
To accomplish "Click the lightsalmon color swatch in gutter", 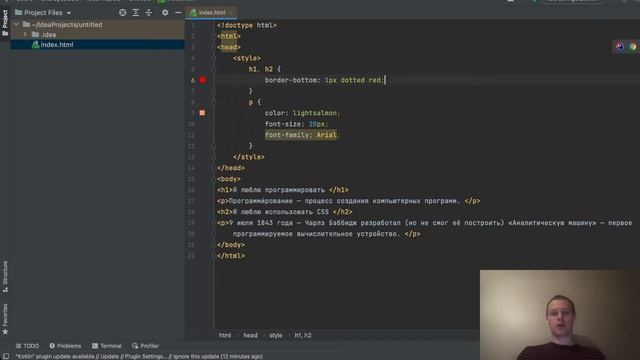I will (x=202, y=113).
